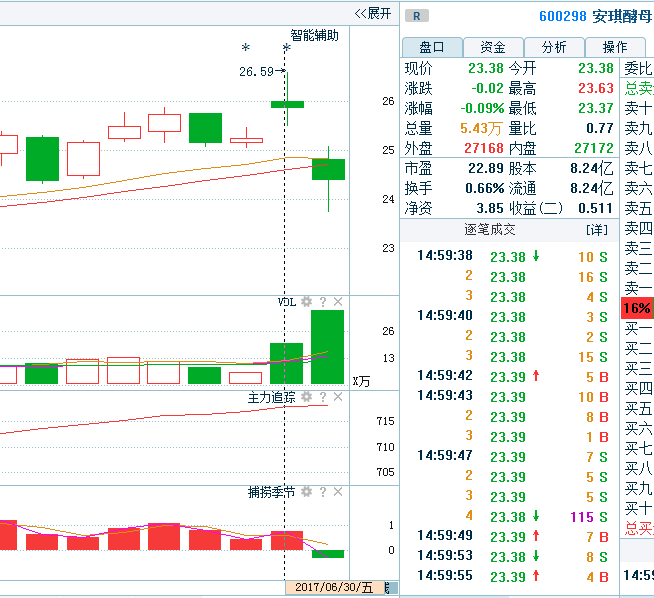Close the 捕捞季节 indicator panel
The height and width of the screenshot is (598, 654).
tap(338, 493)
